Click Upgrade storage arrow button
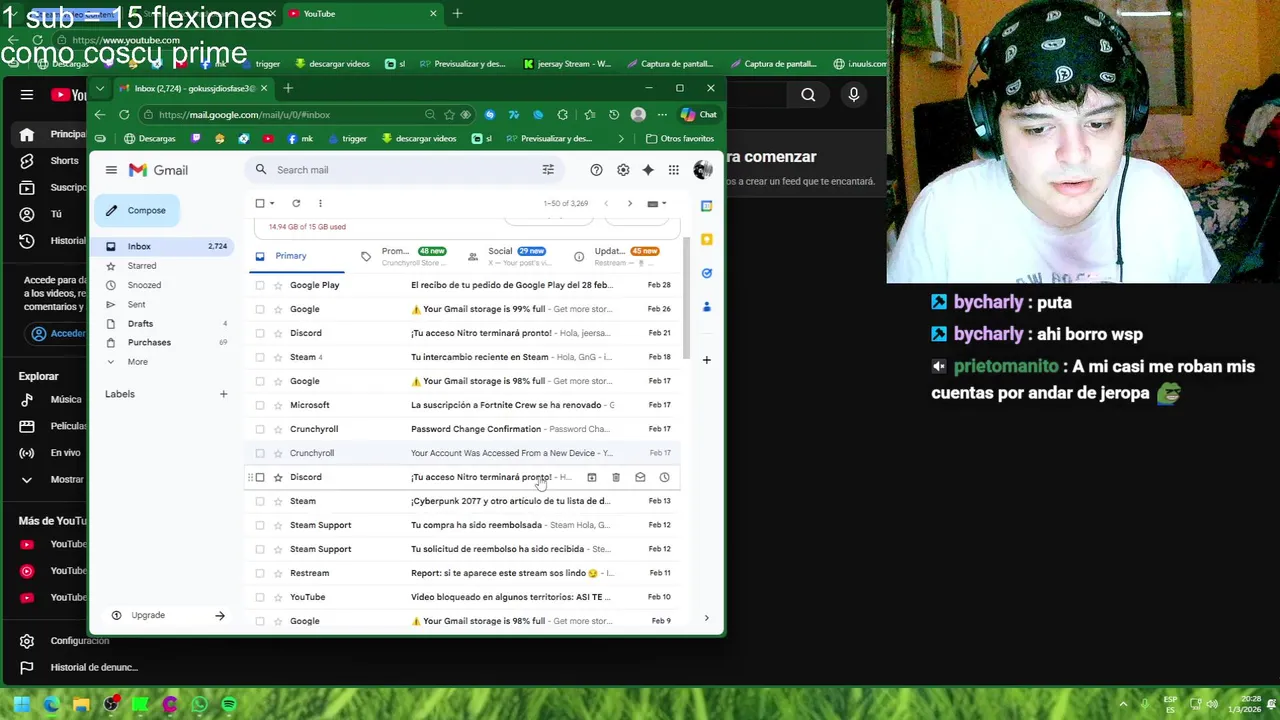This screenshot has width=1280, height=720. tap(220, 616)
